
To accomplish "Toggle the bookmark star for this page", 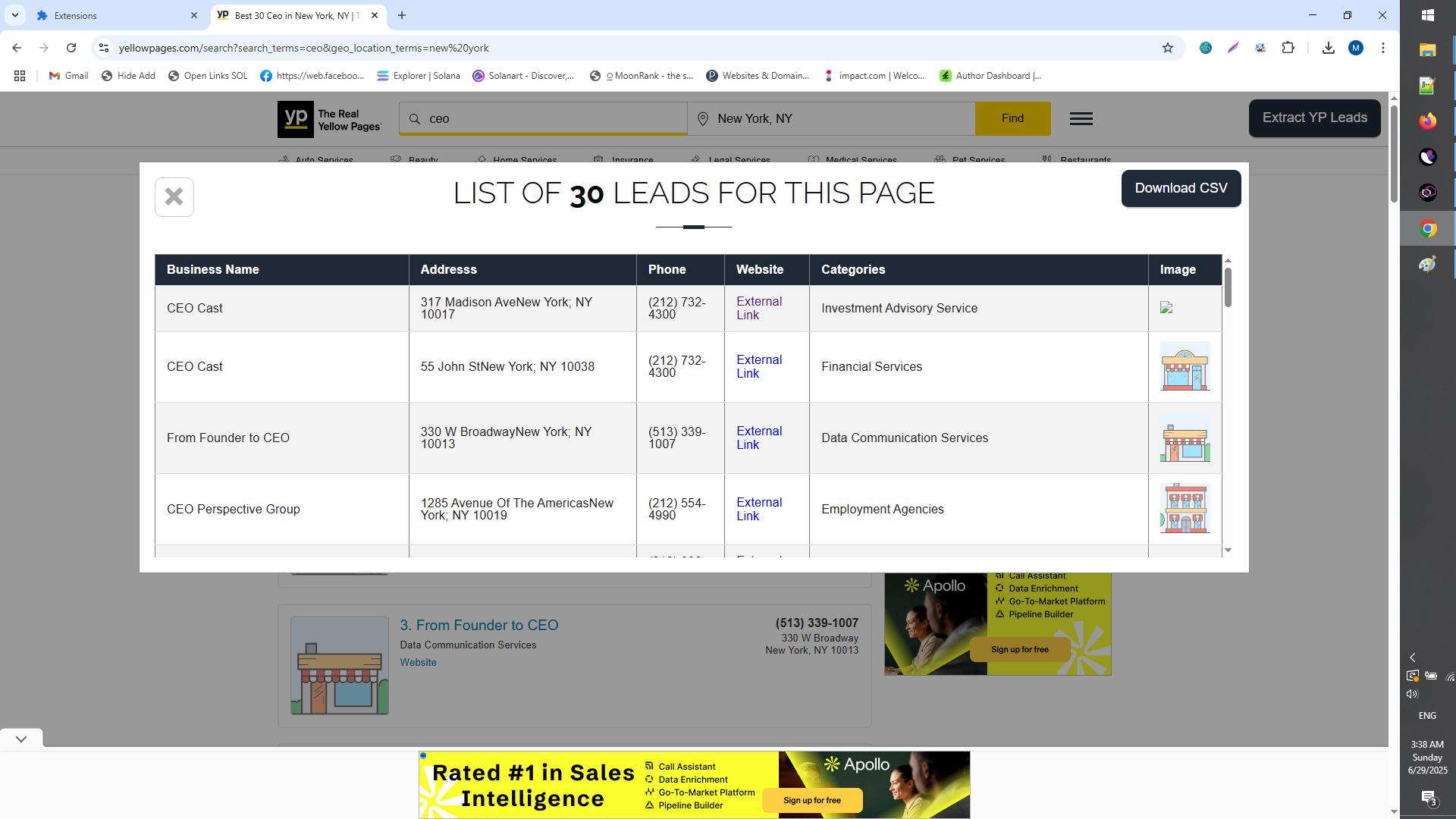I will click(1167, 47).
